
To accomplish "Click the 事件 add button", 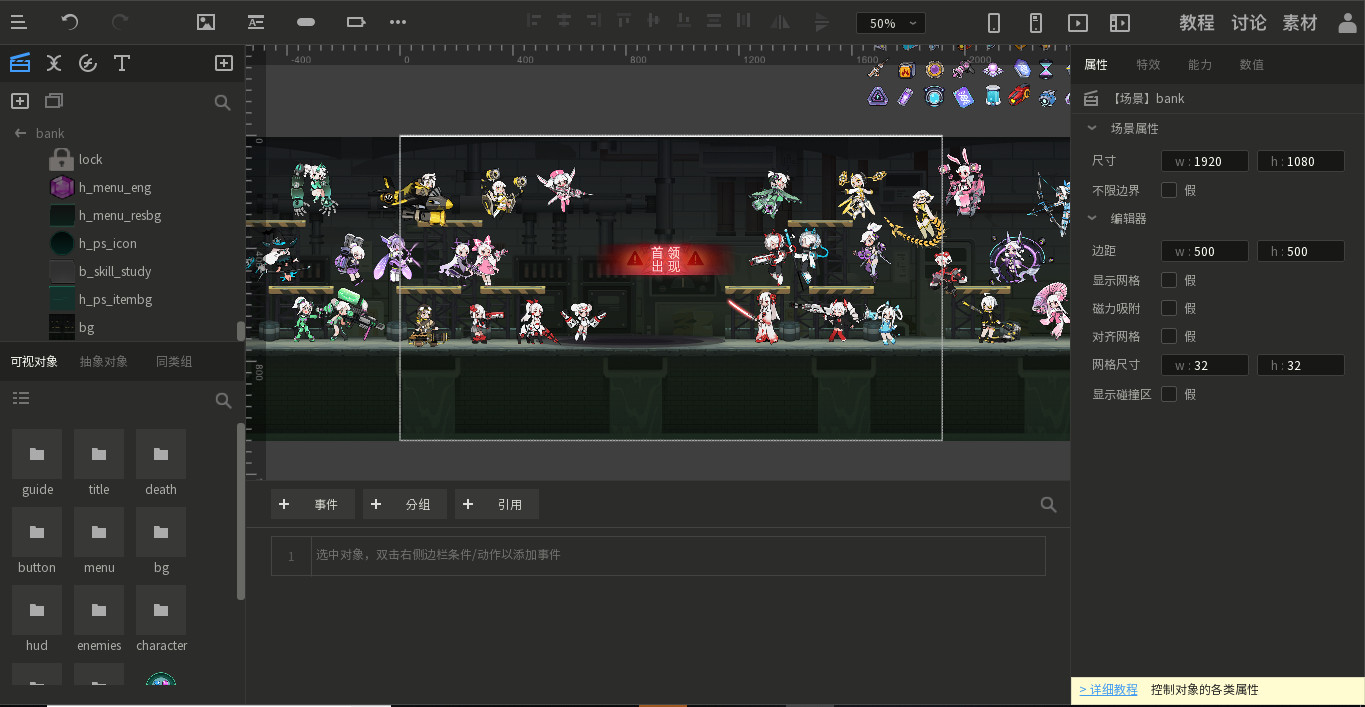I will click(x=313, y=504).
